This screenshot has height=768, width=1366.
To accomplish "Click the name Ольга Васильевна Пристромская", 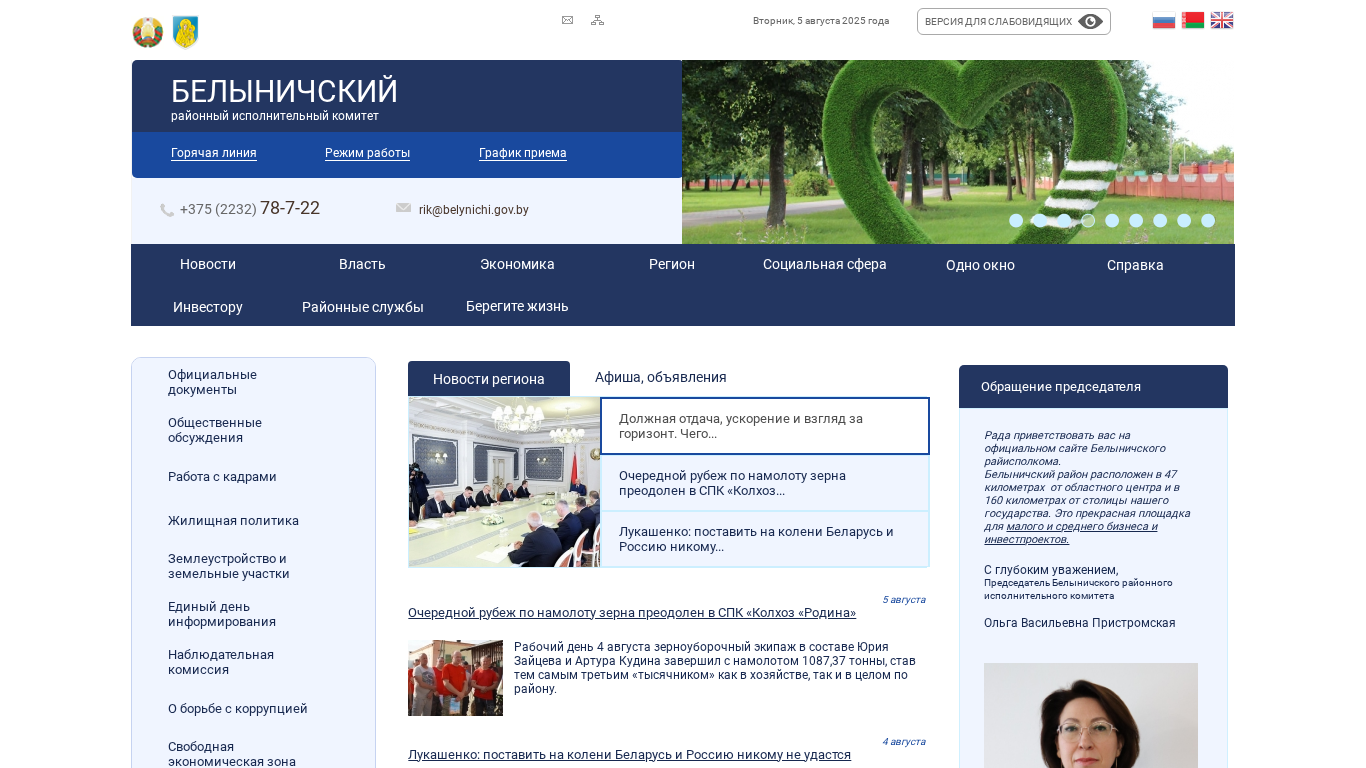I will 1080,623.
